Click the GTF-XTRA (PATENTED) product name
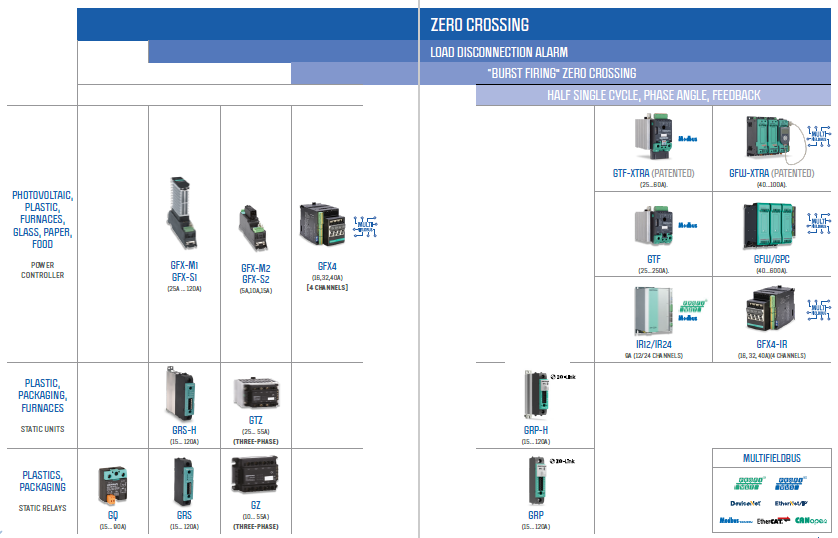 pos(653,173)
